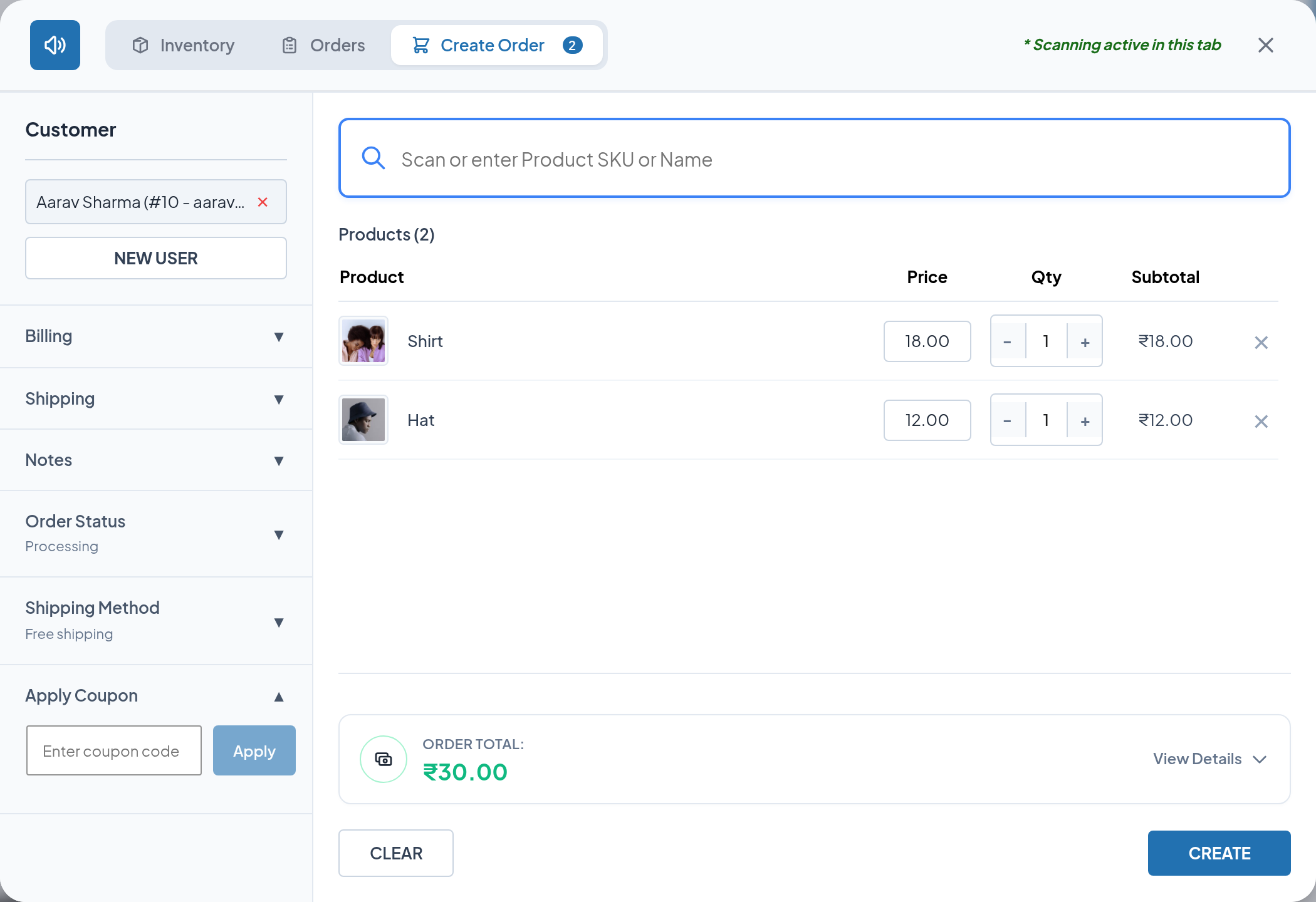Click the search magnifier icon

click(x=373, y=158)
